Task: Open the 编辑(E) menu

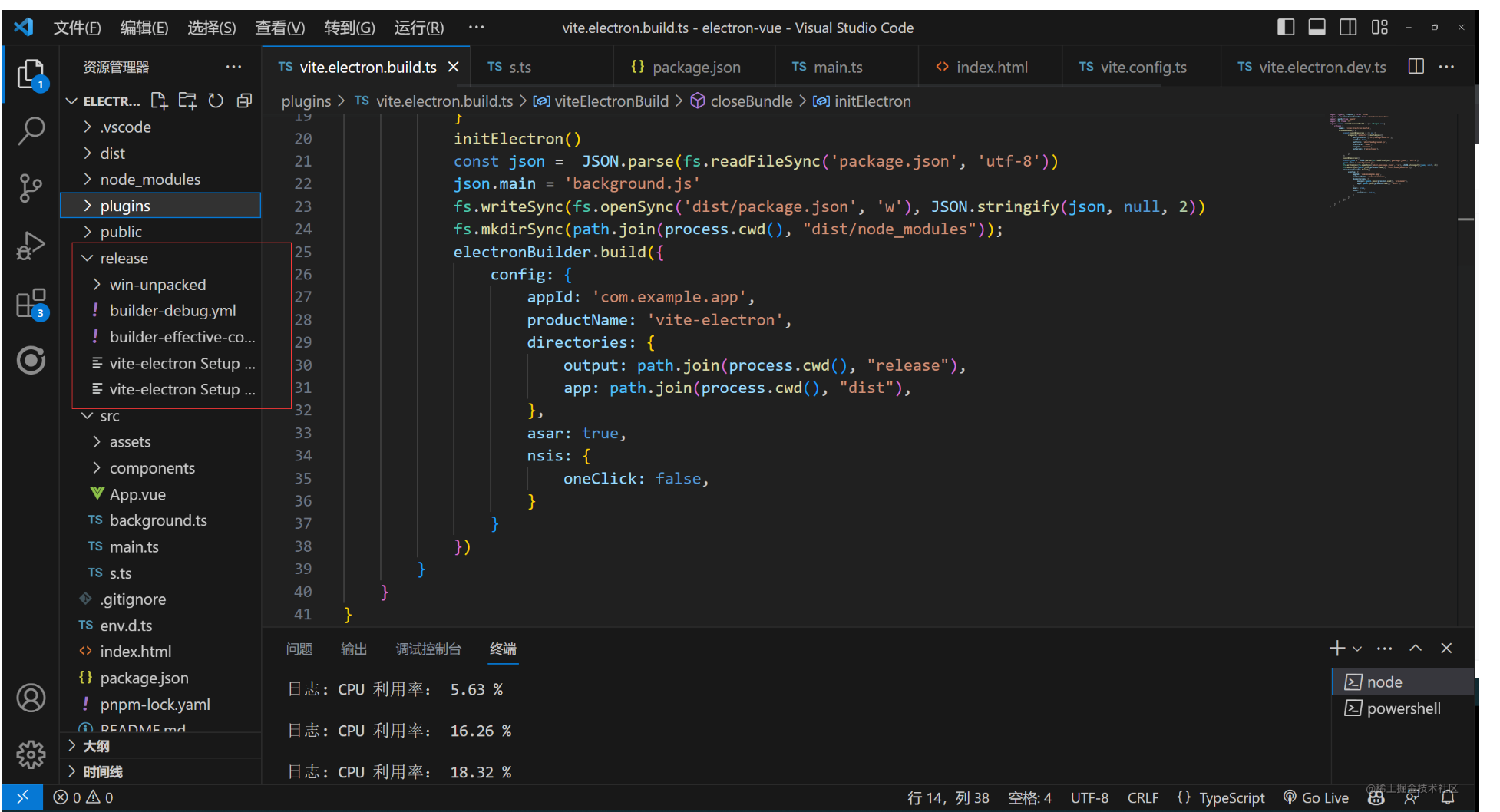Action: tap(144, 28)
